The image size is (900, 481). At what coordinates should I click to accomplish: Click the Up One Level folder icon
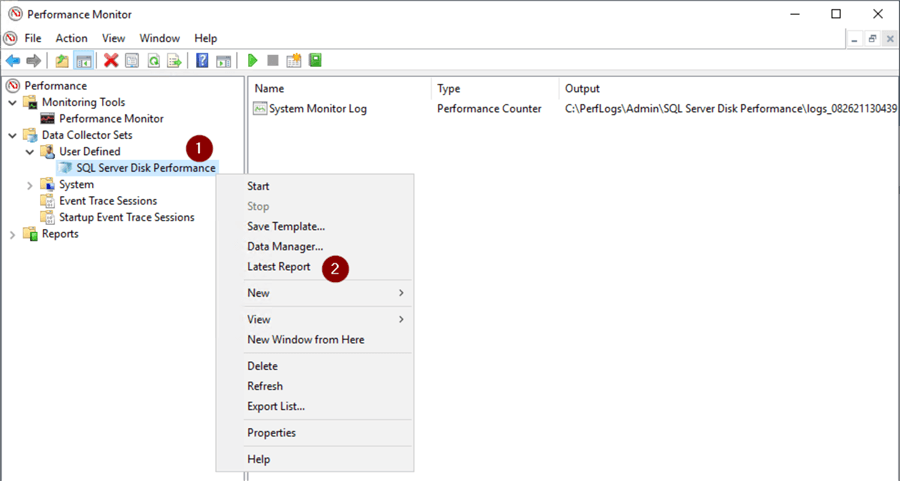point(62,61)
